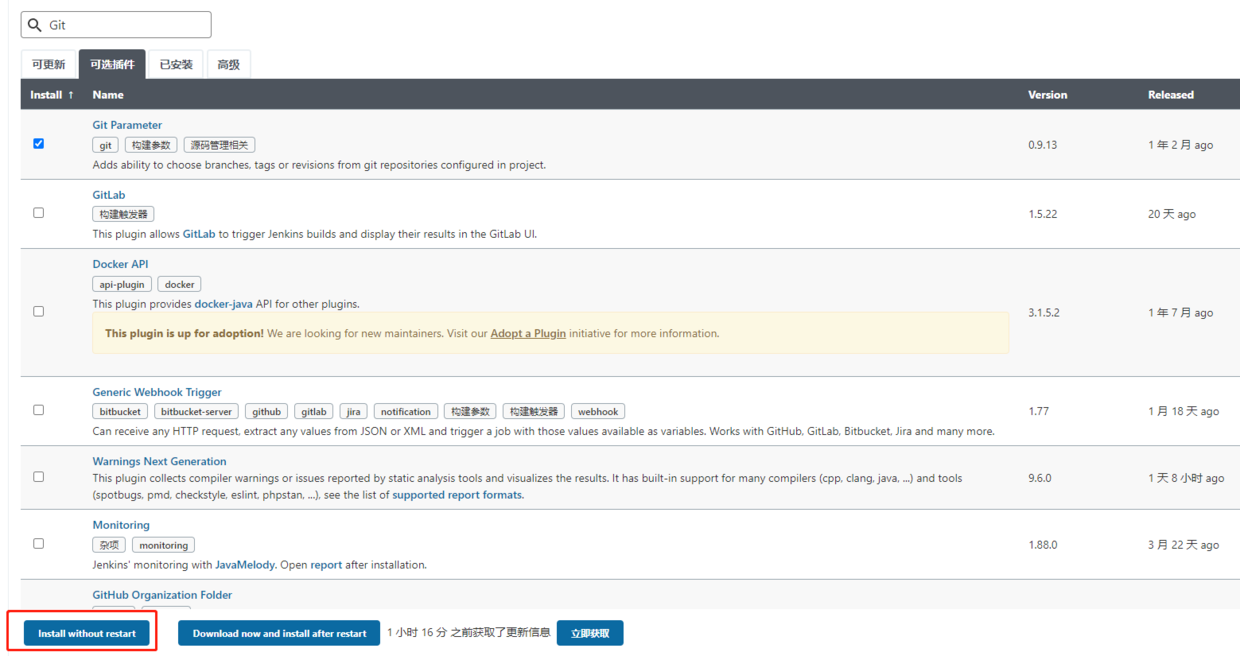Image resolution: width=1240 pixels, height=656 pixels.
Task: Open the JavaMelody link
Action: [245, 565]
